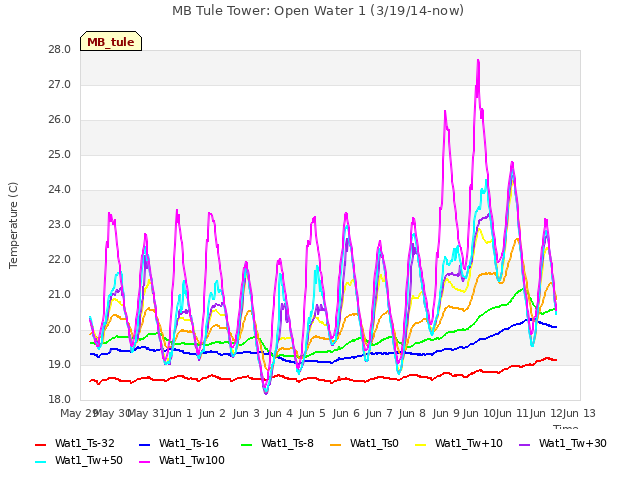Click the 28.0 y-axis tick label
Screen dimensions: 640x480
(x=60, y=50)
